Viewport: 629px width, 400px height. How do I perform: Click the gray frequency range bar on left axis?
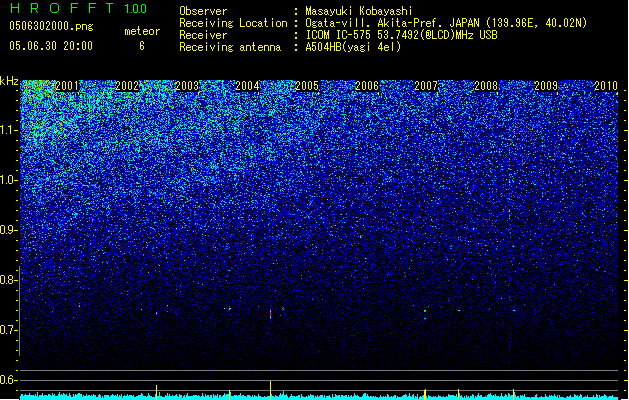[x=20, y=310]
